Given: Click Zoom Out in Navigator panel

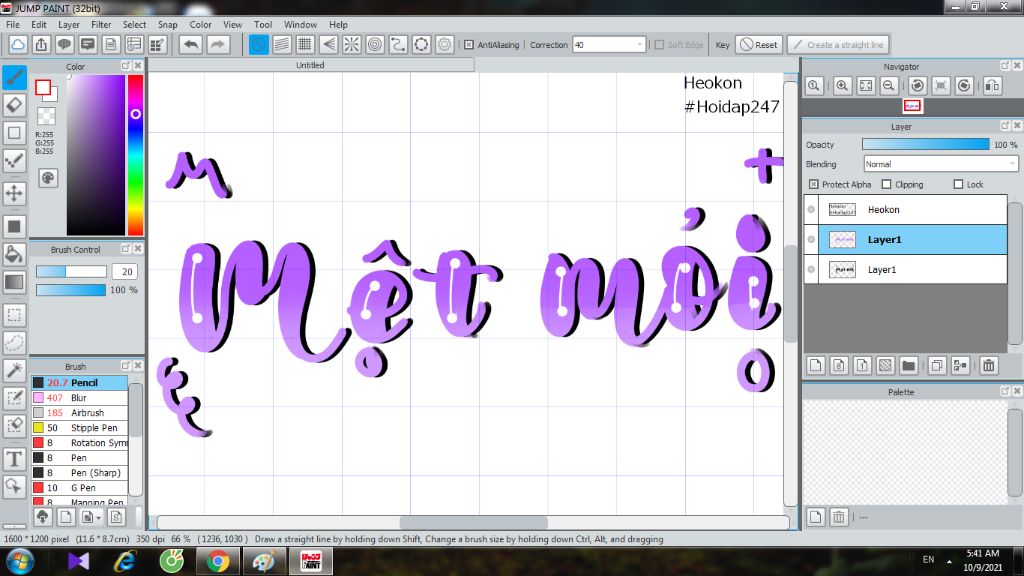Looking at the screenshot, I should [x=889, y=86].
